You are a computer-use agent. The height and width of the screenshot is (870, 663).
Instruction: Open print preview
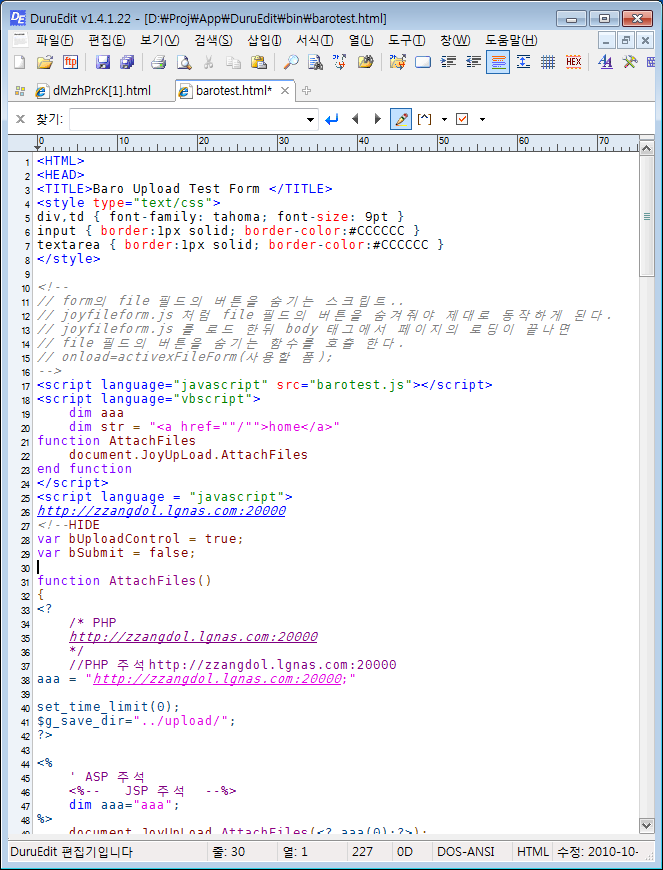(x=184, y=62)
